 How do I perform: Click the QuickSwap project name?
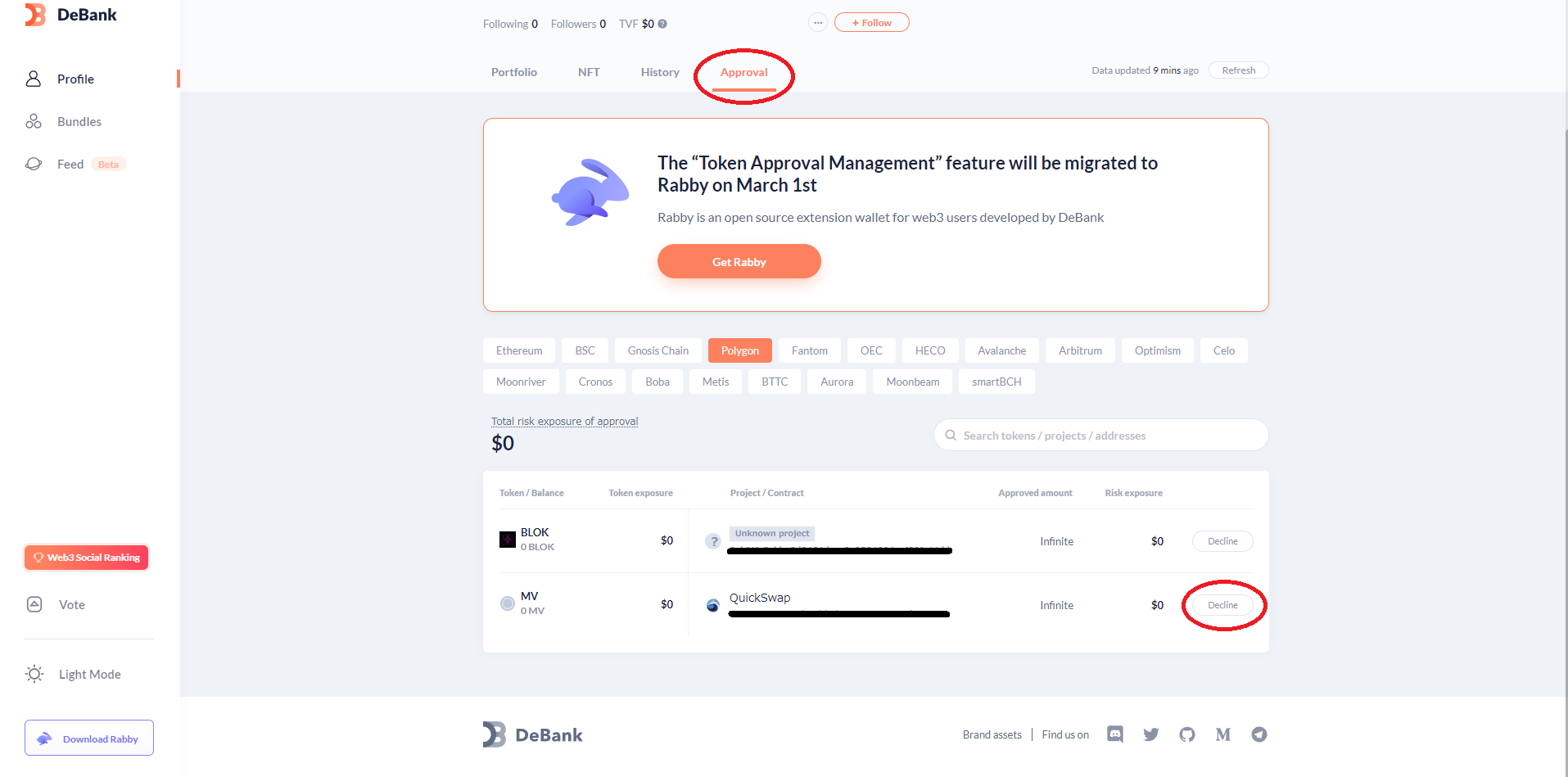760,598
